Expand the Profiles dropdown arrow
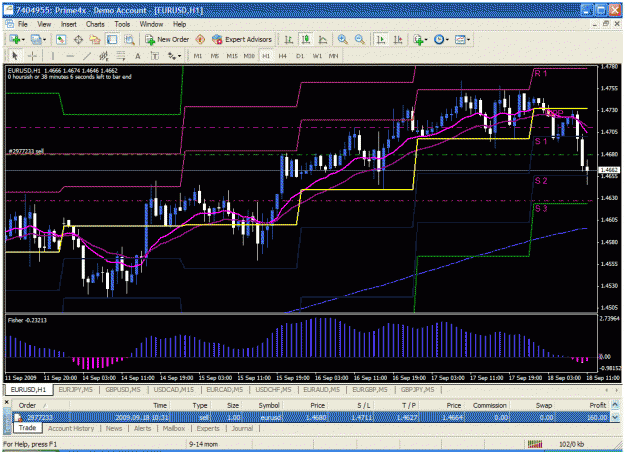The image size is (625, 452). [44, 39]
